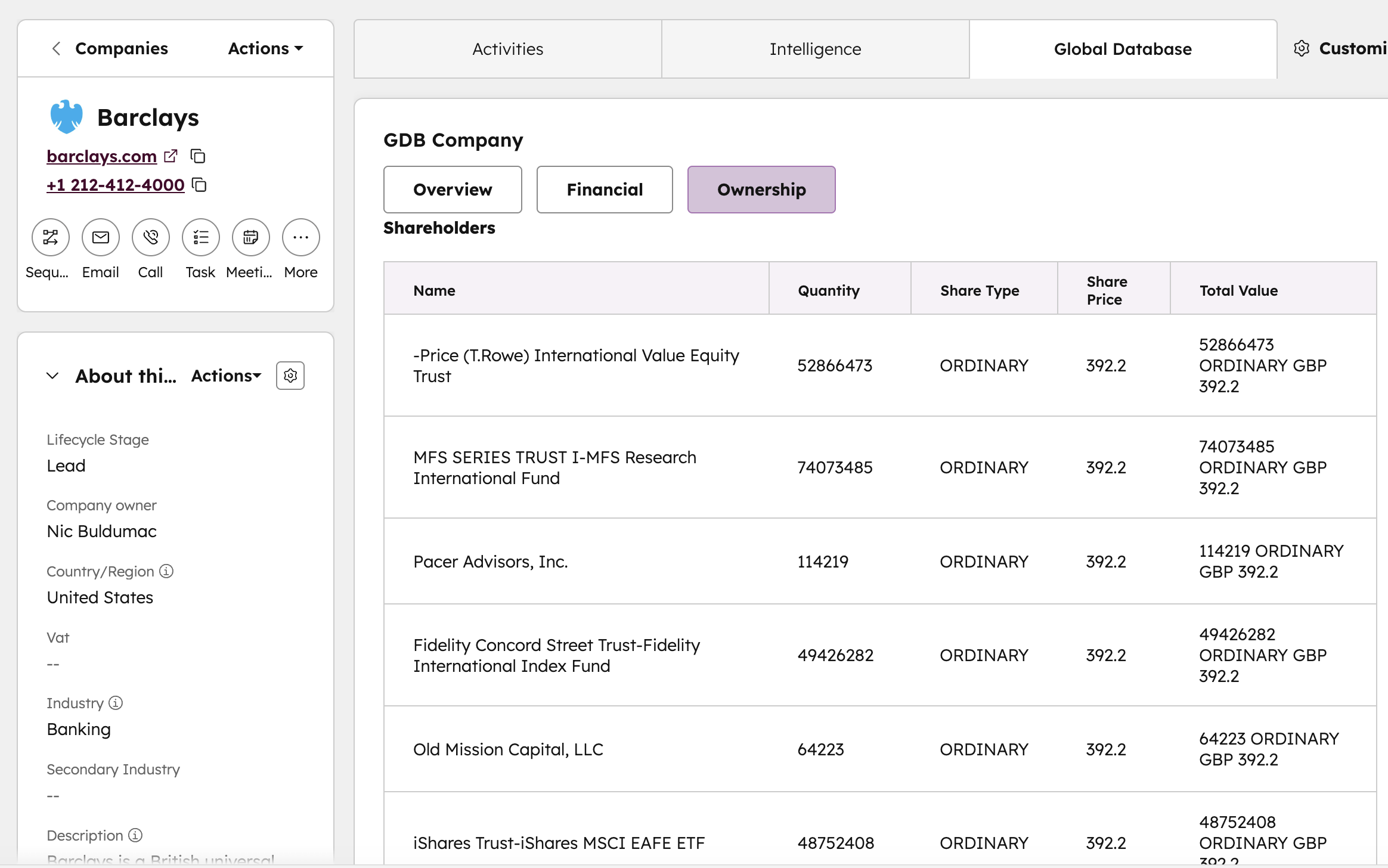Click the Company owner Nic Buldumac field
This screenshot has width=1388, height=868.
[x=102, y=531]
